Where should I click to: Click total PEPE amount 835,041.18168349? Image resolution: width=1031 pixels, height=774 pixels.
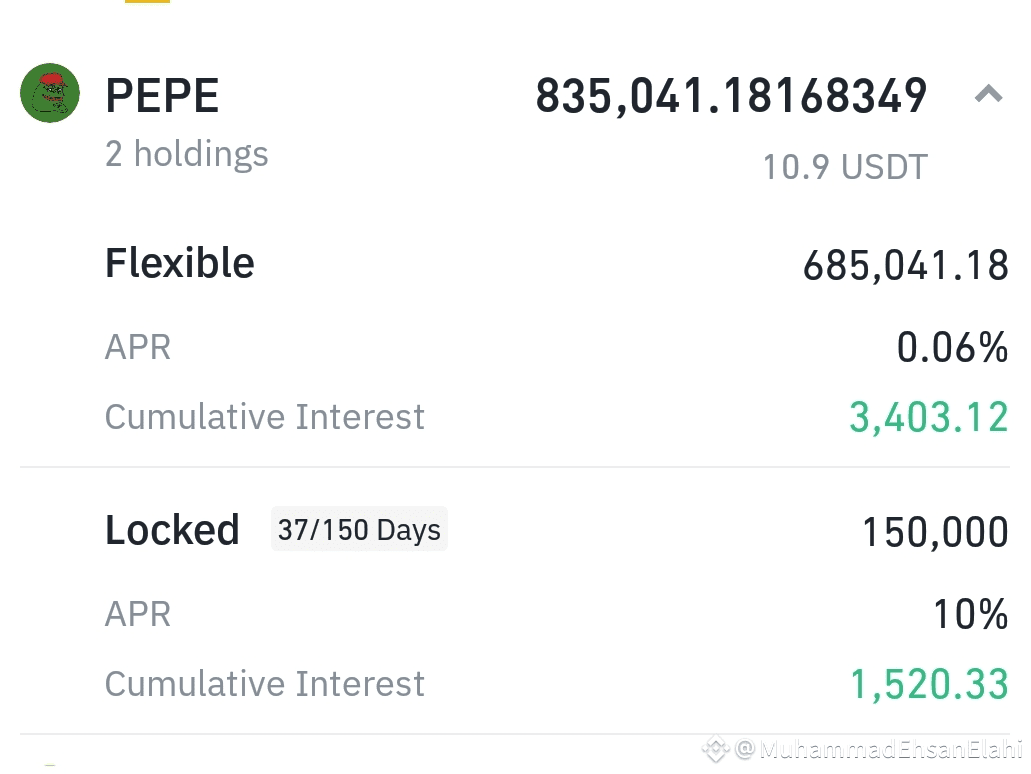click(731, 96)
